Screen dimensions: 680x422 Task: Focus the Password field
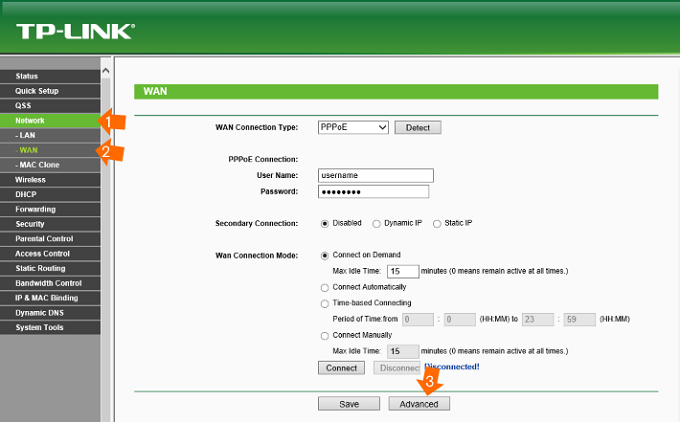373,191
